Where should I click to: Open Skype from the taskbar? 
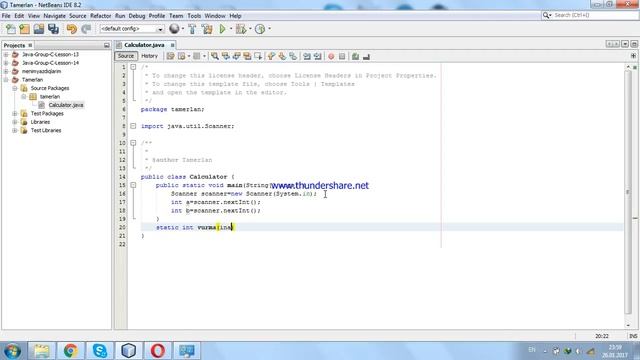(x=100, y=351)
